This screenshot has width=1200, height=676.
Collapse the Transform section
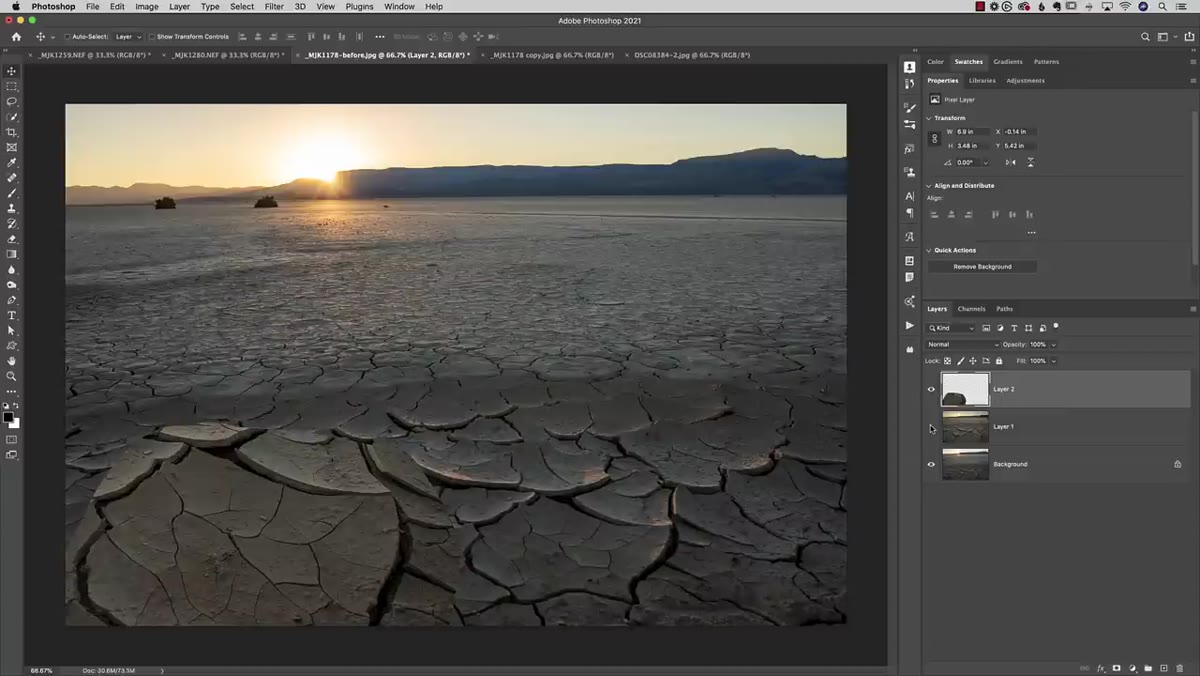[929, 118]
